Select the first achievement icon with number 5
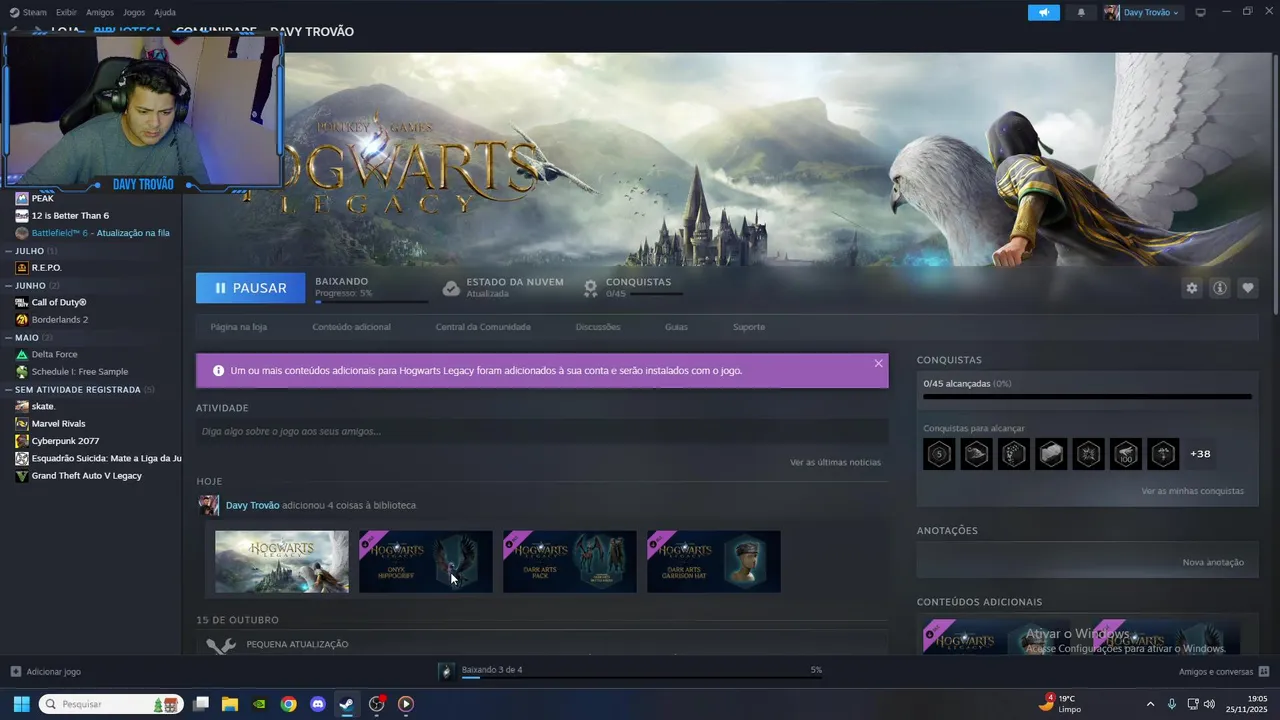This screenshot has width=1280, height=720. pos(939,454)
